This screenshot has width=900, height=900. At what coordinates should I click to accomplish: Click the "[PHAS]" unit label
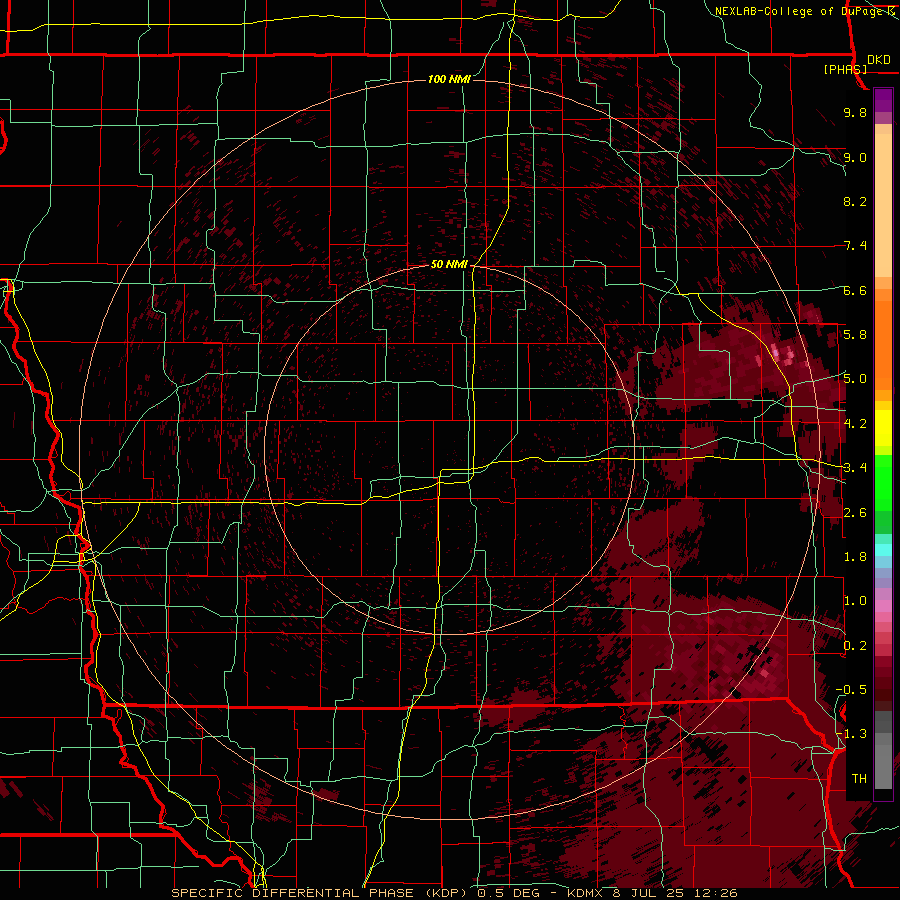point(845,69)
